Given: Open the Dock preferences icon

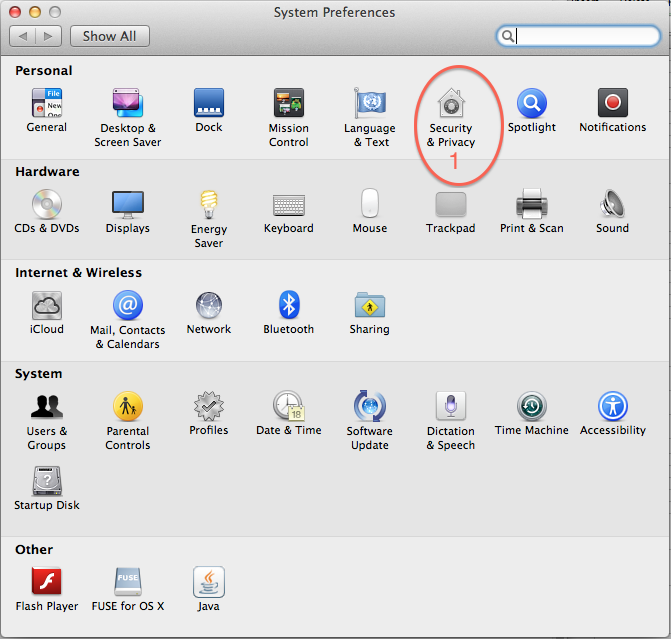Looking at the screenshot, I should 209,103.
